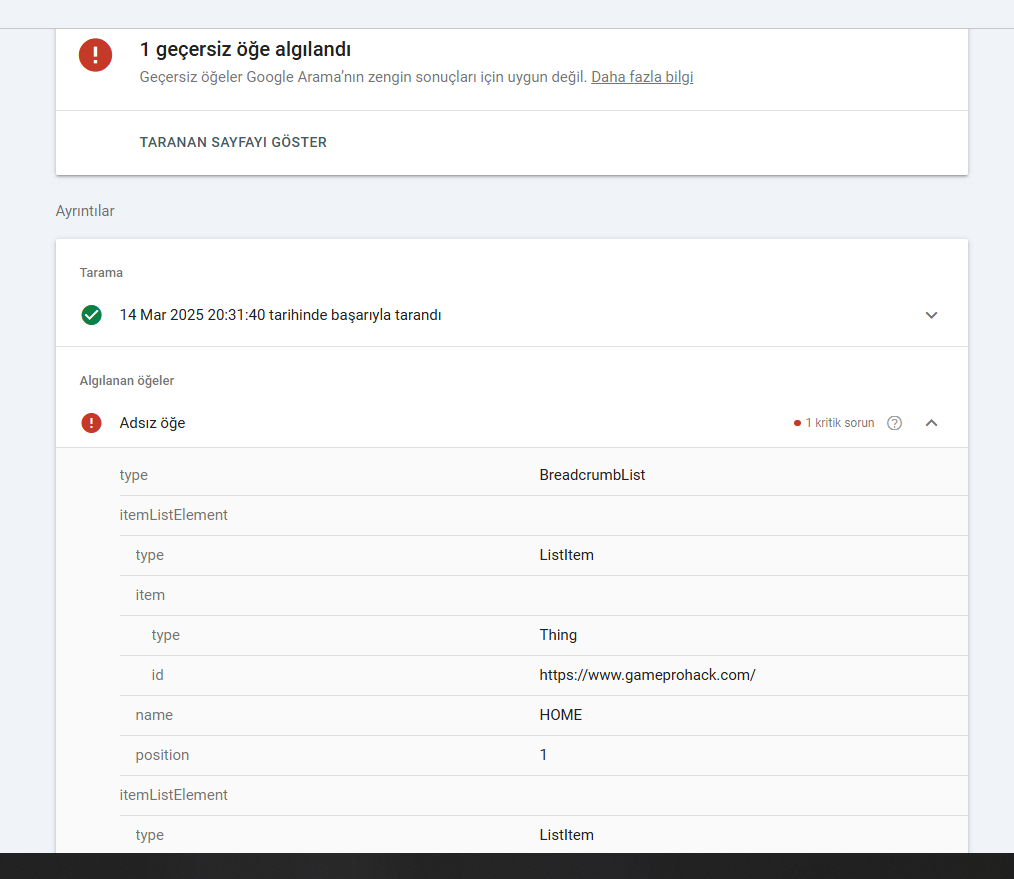The width and height of the screenshot is (1014, 879).
Task: Click the 'id' property label
Action: tap(157, 675)
